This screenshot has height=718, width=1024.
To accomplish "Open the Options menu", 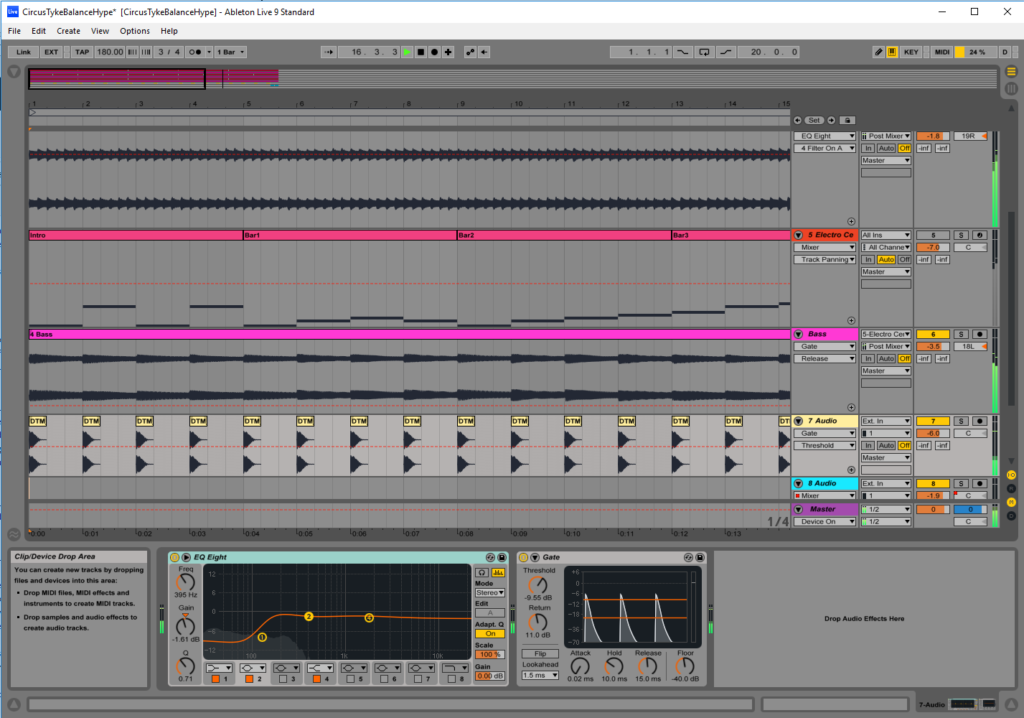I will coord(135,31).
